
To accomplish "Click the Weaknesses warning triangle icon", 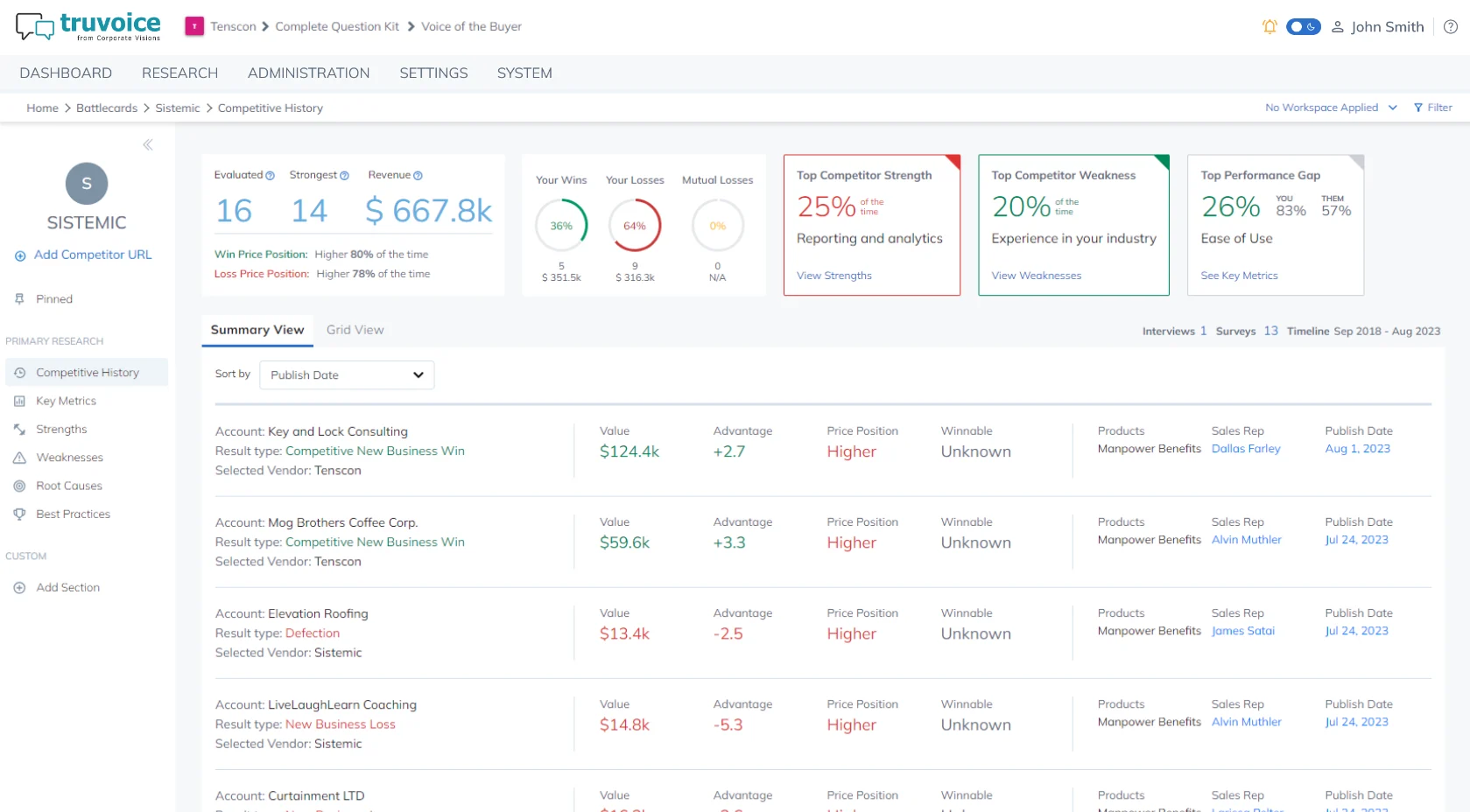I will 19,458.
